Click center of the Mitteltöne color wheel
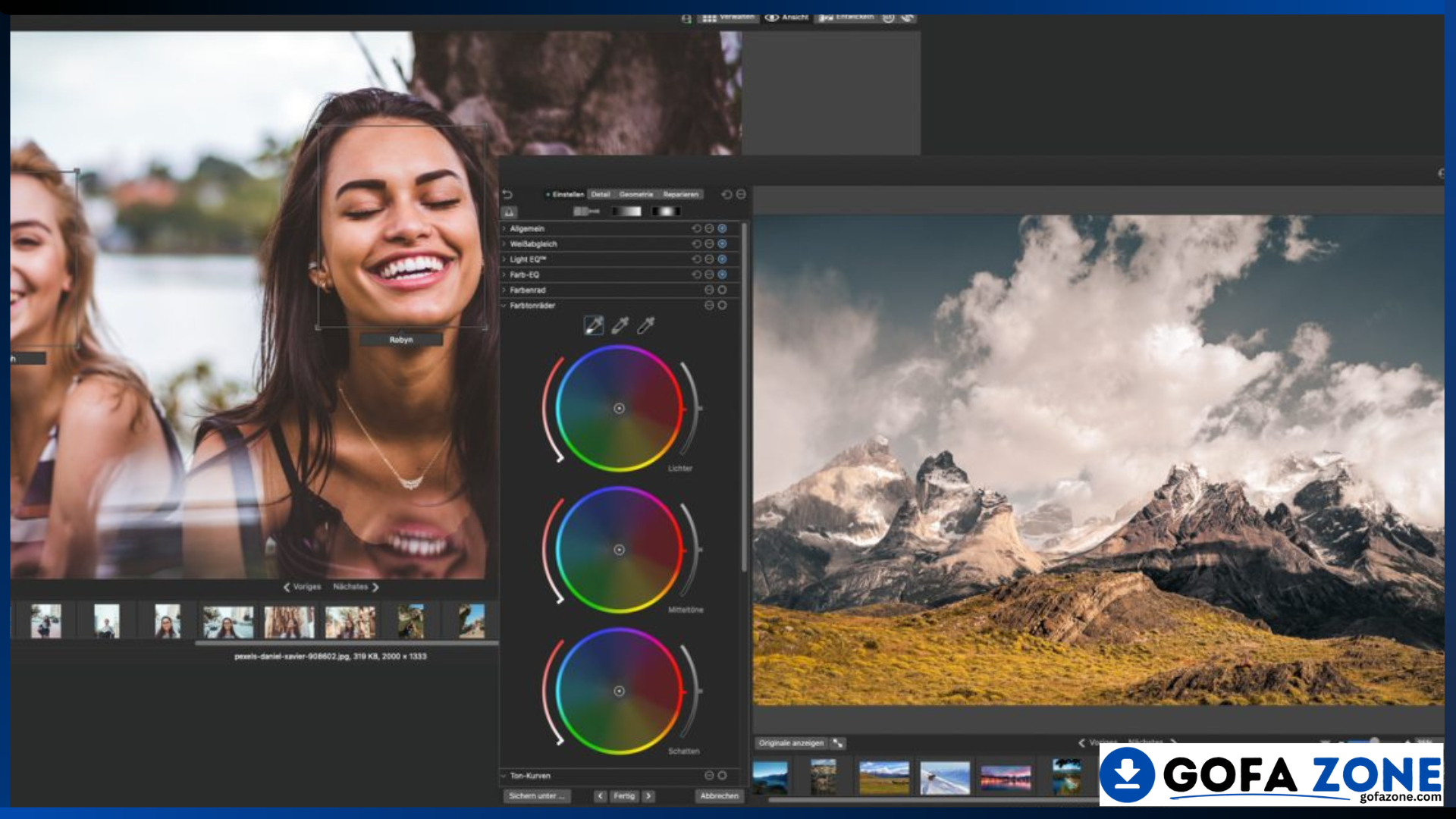 (619, 550)
